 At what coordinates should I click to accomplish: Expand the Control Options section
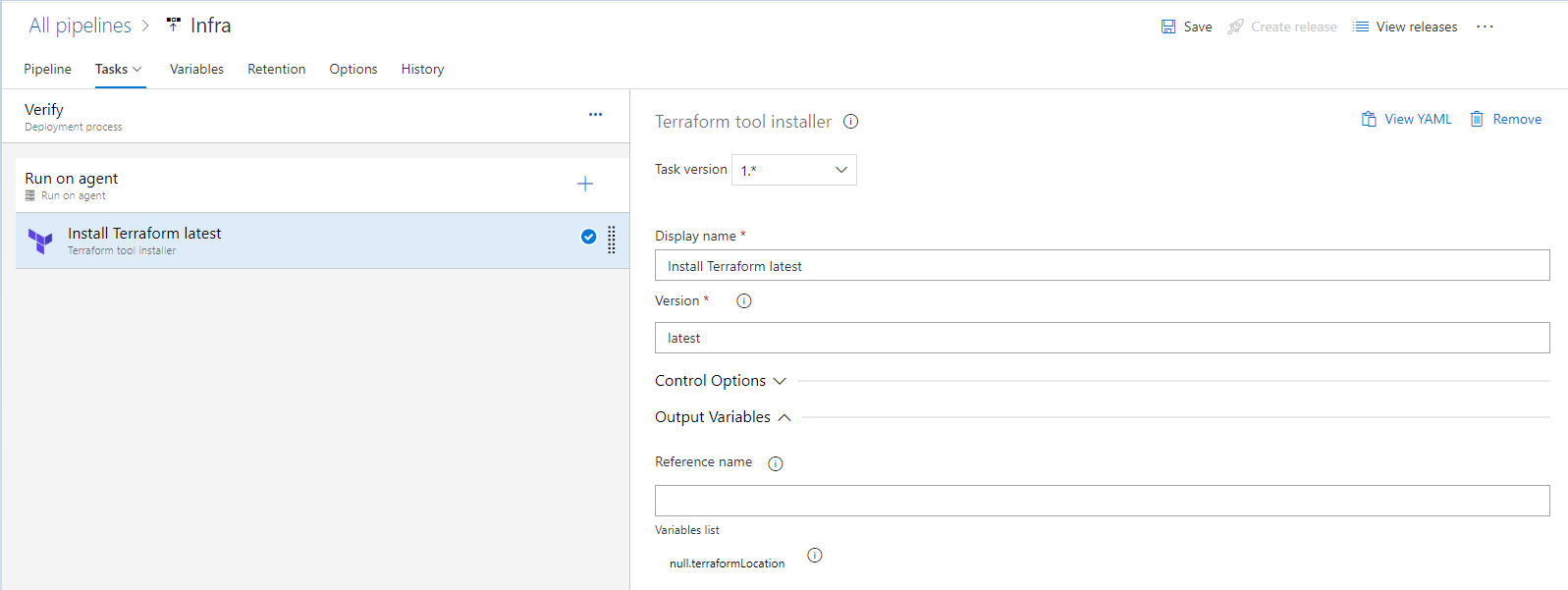[721, 381]
